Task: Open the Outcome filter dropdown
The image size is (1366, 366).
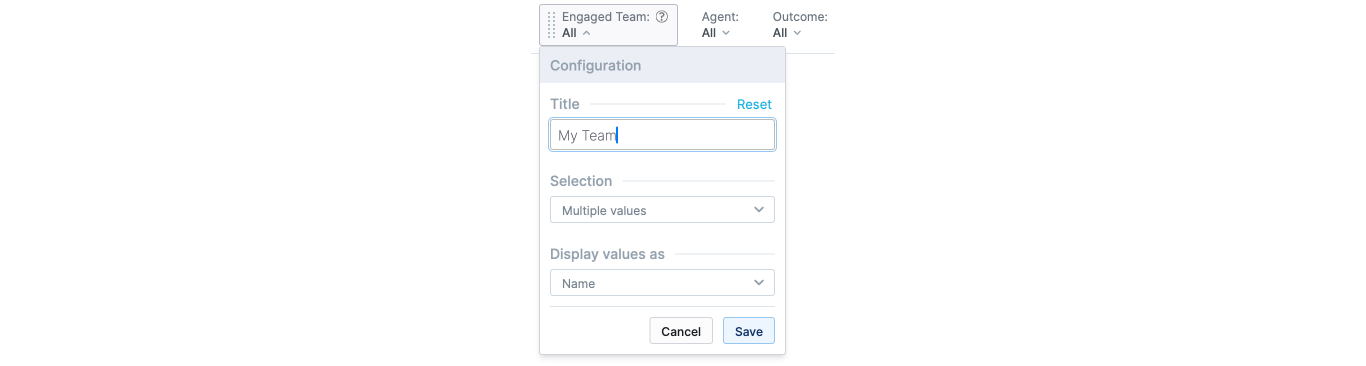Action: point(800,25)
